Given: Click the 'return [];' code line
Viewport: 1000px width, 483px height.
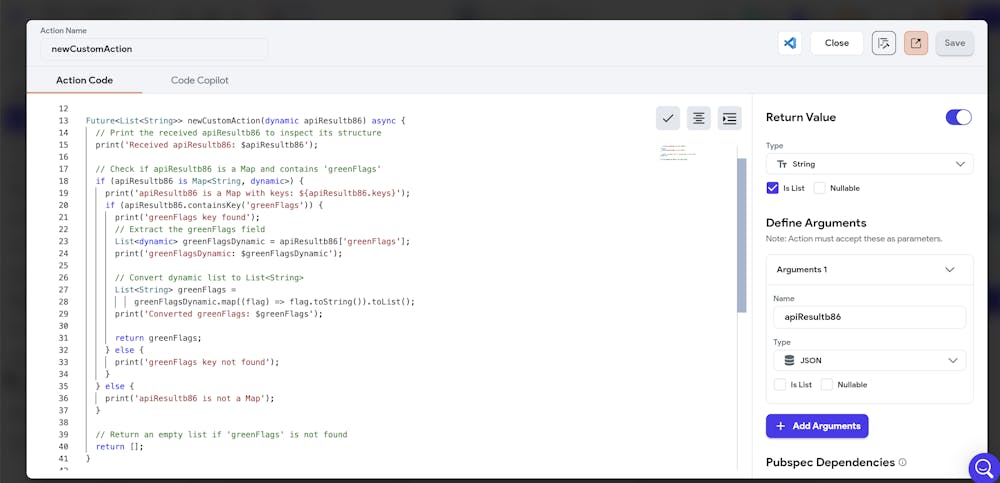Looking at the screenshot, I should 120,447.
